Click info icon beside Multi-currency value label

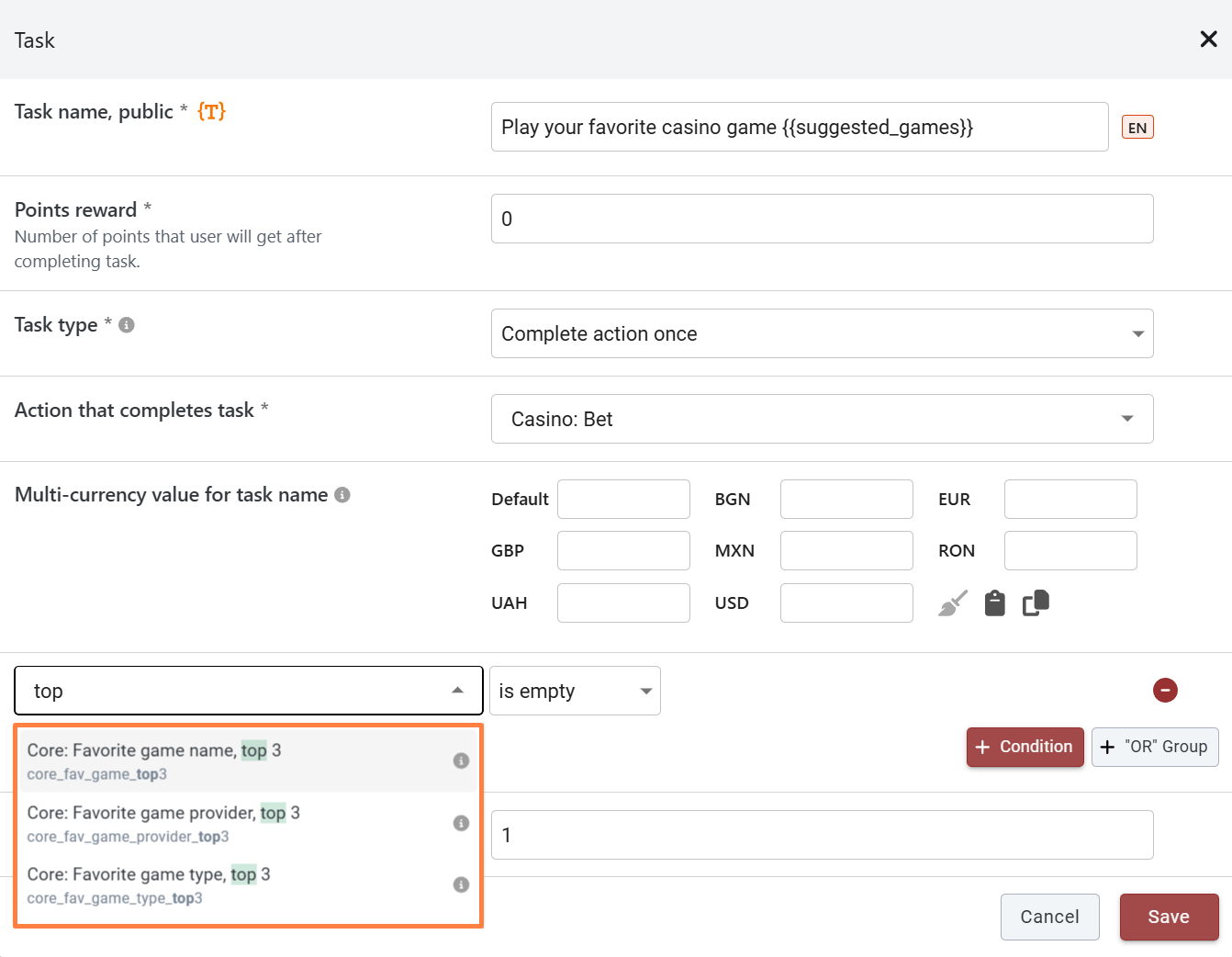click(342, 495)
